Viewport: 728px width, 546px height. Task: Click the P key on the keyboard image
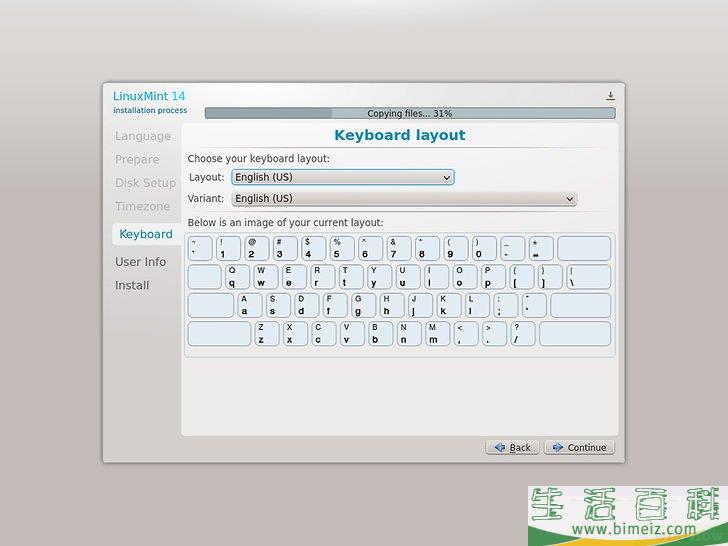493,277
